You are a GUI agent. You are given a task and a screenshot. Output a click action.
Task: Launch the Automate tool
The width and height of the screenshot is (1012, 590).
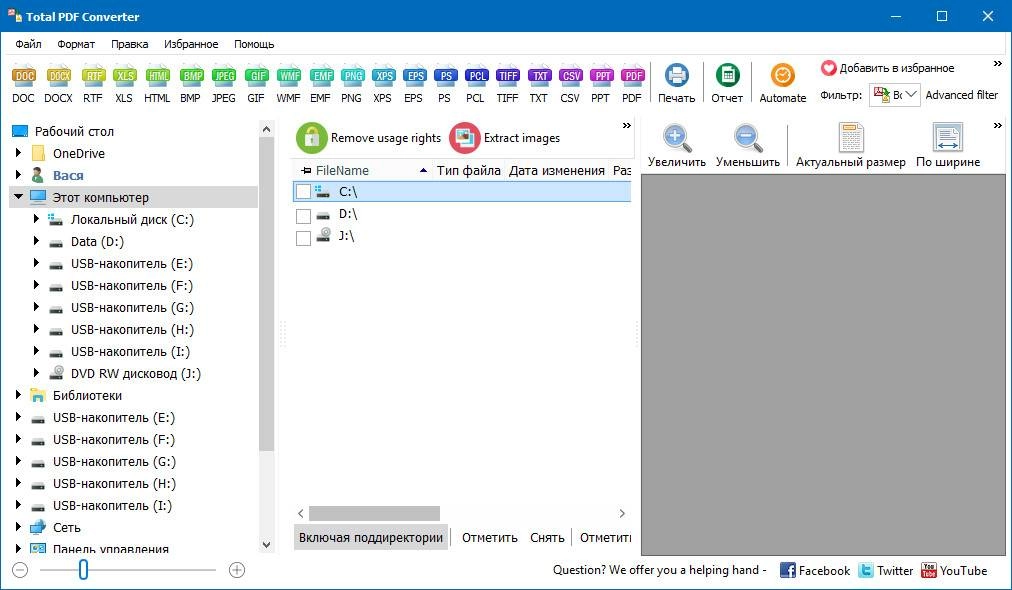click(x=783, y=84)
